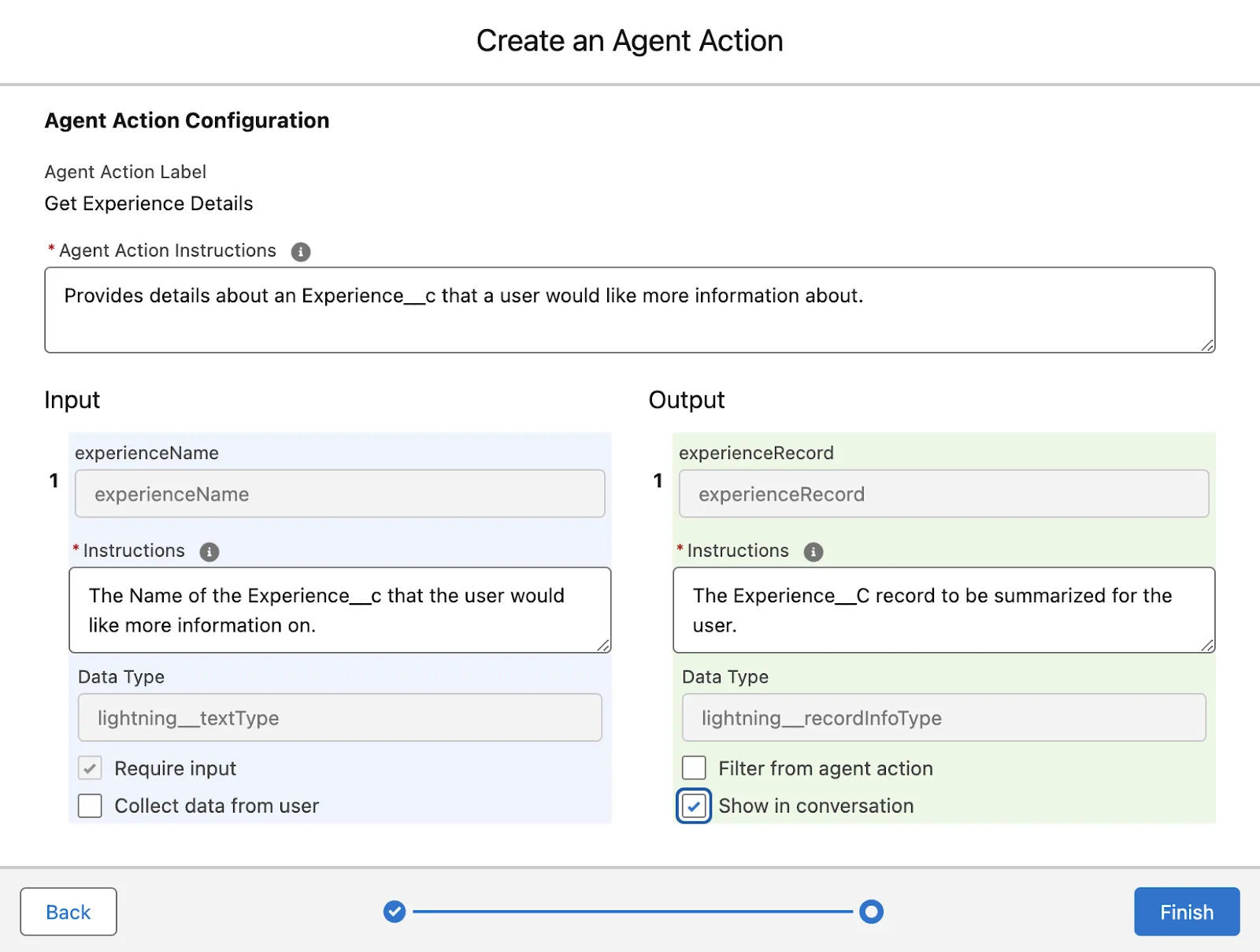Click inside Agent Action Instructions text area
The height and width of the screenshot is (952, 1260).
630,309
